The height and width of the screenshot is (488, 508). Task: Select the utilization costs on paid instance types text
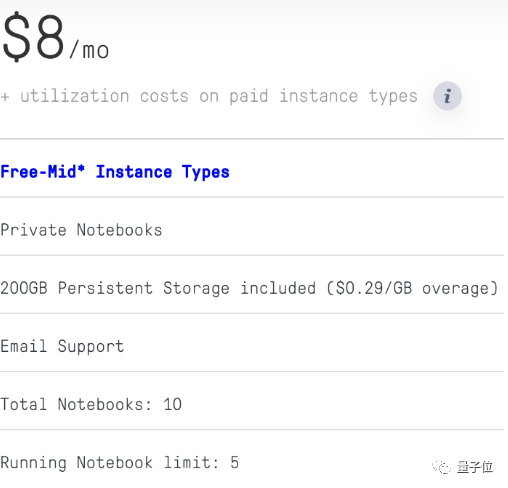tap(209, 96)
